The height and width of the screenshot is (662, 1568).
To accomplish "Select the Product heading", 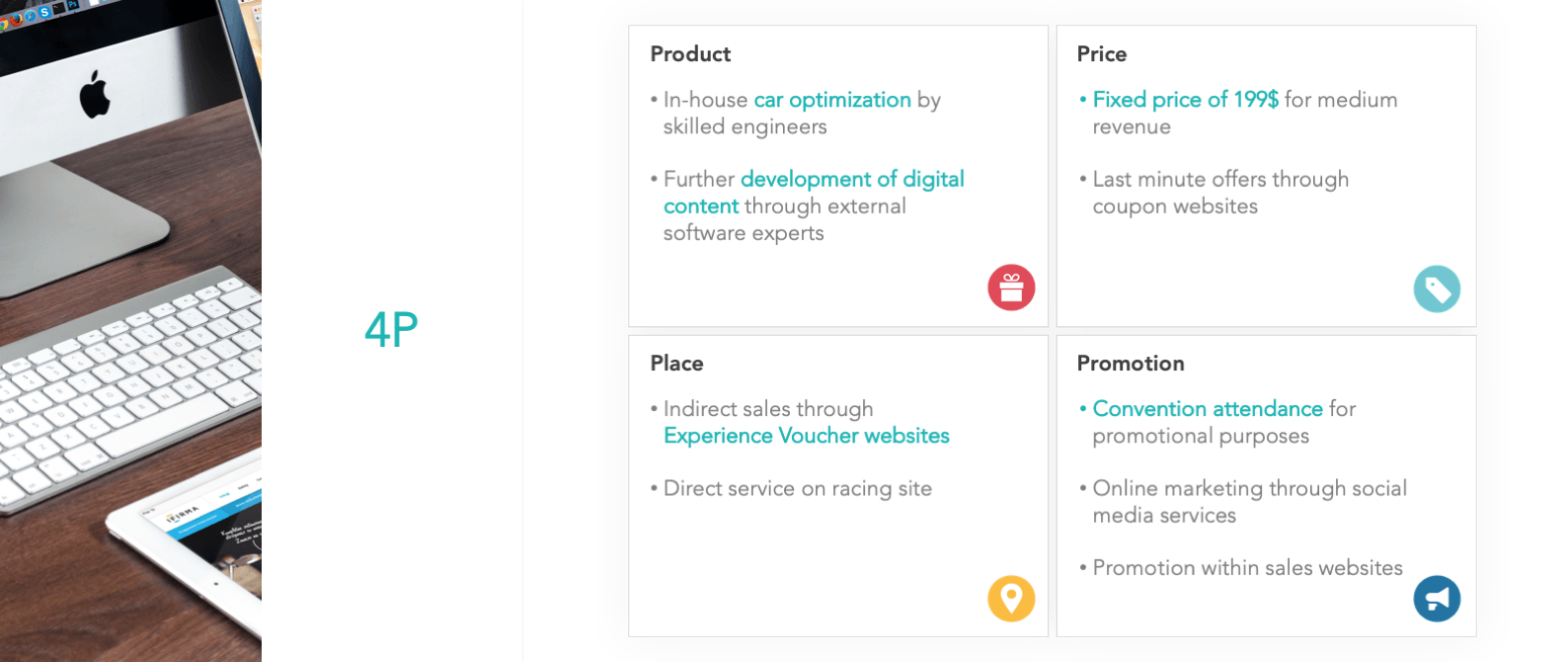I will [690, 54].
